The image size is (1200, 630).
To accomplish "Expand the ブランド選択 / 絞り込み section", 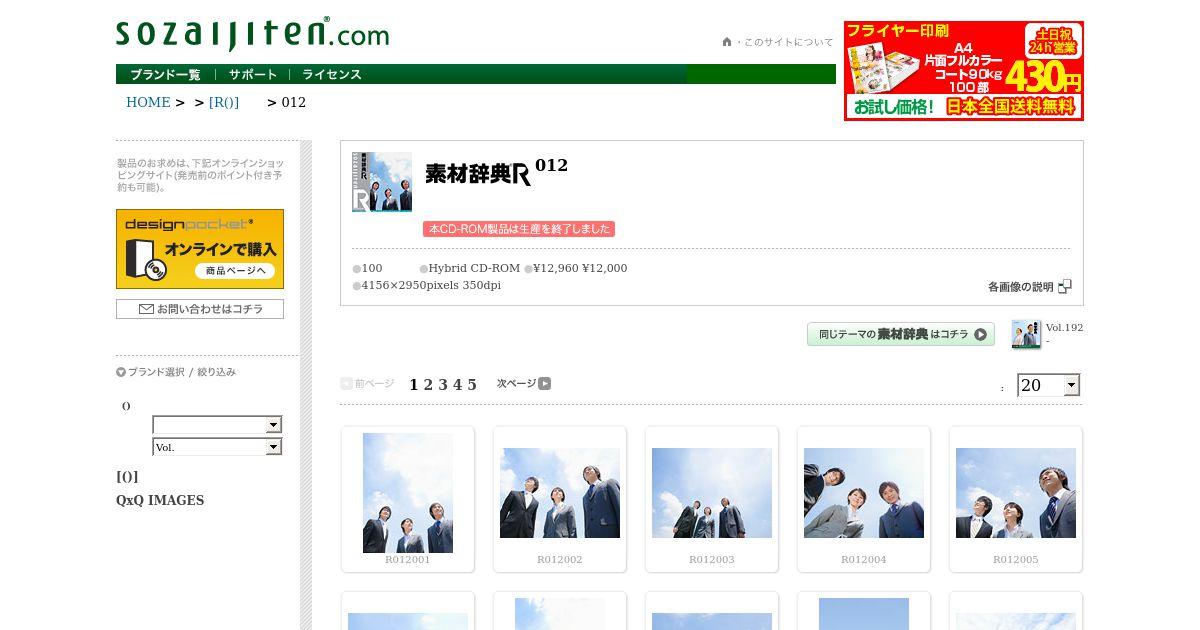I will tap(176, 372).
